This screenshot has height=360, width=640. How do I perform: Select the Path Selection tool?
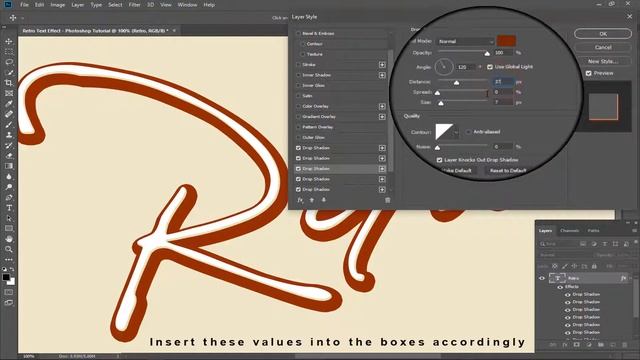tap(9, 218)
